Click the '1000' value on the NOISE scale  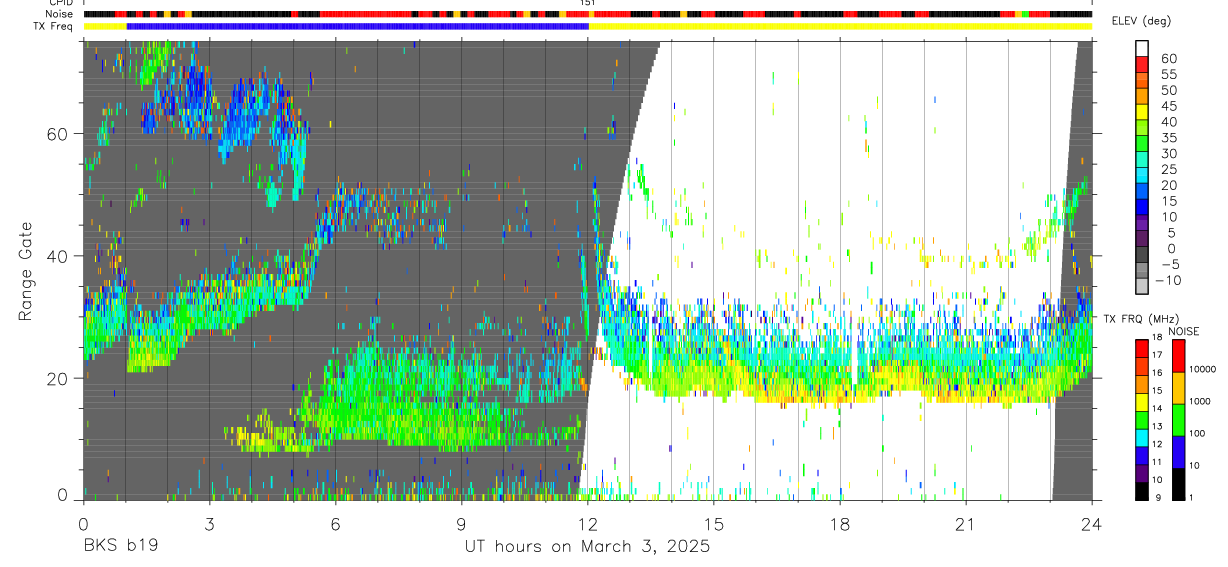coord(1200,401)
